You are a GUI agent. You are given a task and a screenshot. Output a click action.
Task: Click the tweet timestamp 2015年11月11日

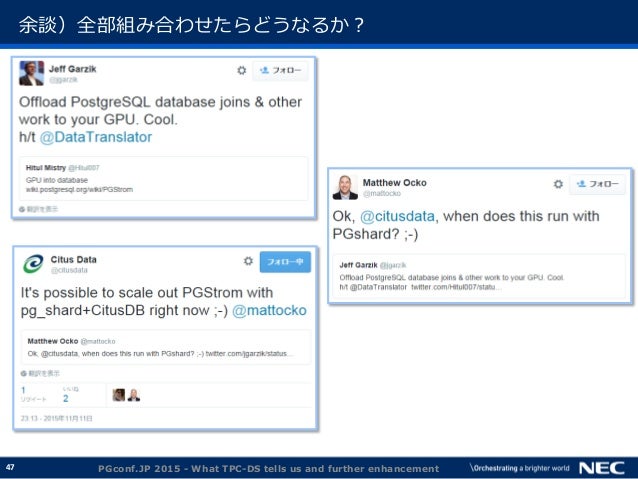pyautogui.click(x=57, y=418)
